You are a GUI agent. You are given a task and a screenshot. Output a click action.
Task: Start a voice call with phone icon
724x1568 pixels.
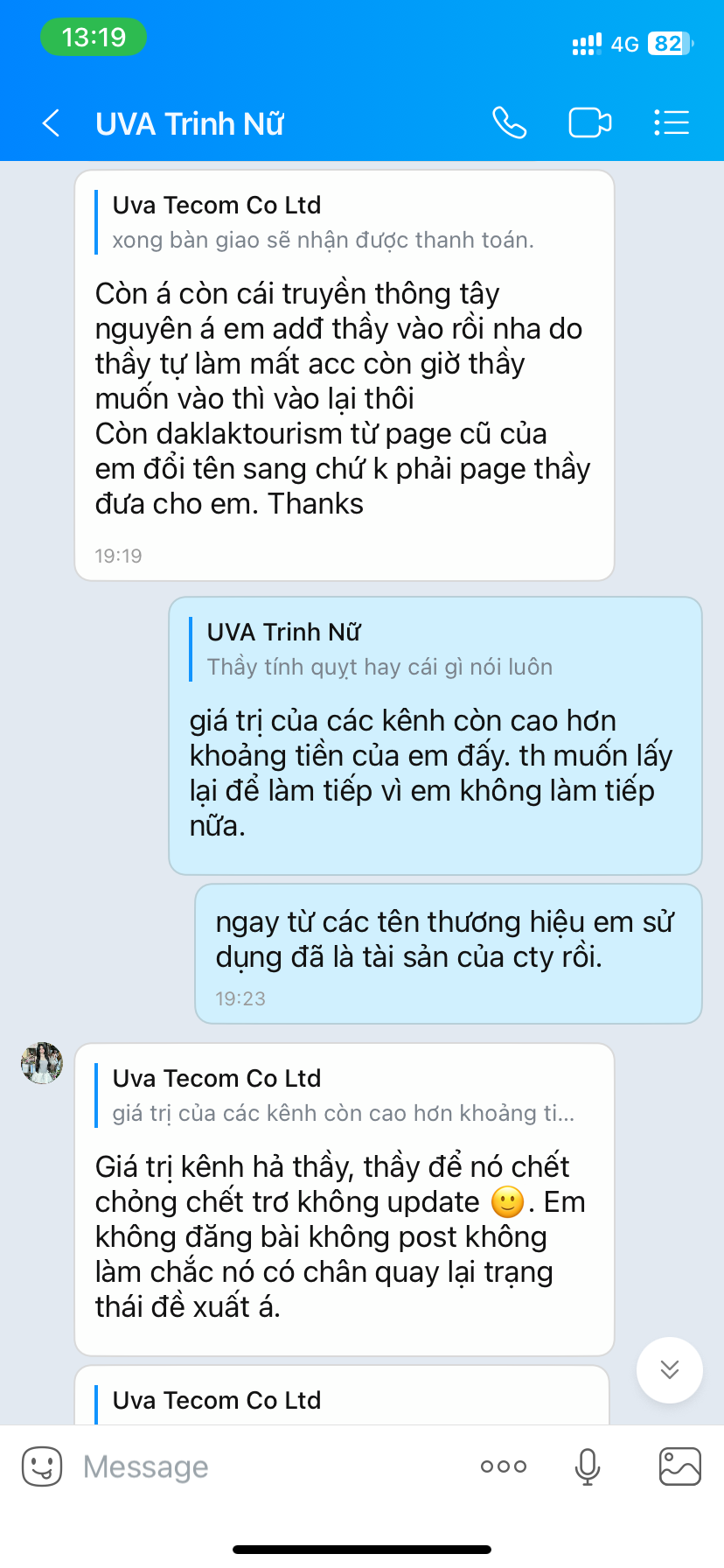pos(509,122)
